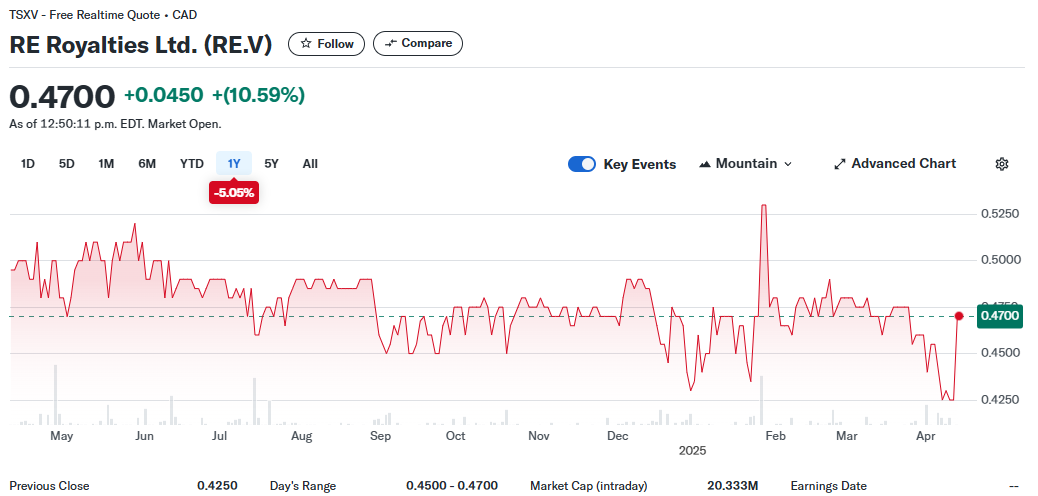This screenshot has width=1038, height=496.
Task: Click the +0.0450 price change value
Action: point(164,95)
